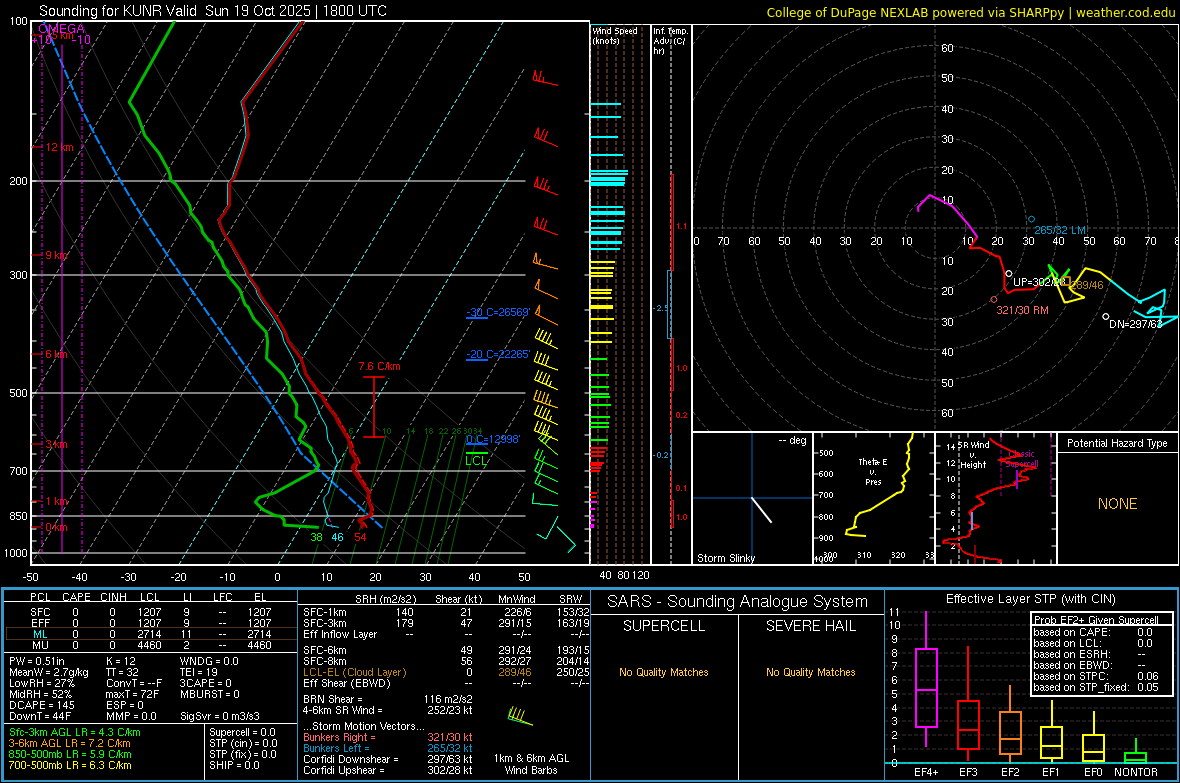1180x783 pixels.
Task: Select the highlighted ML parcel row
Action: click(151, 634)
